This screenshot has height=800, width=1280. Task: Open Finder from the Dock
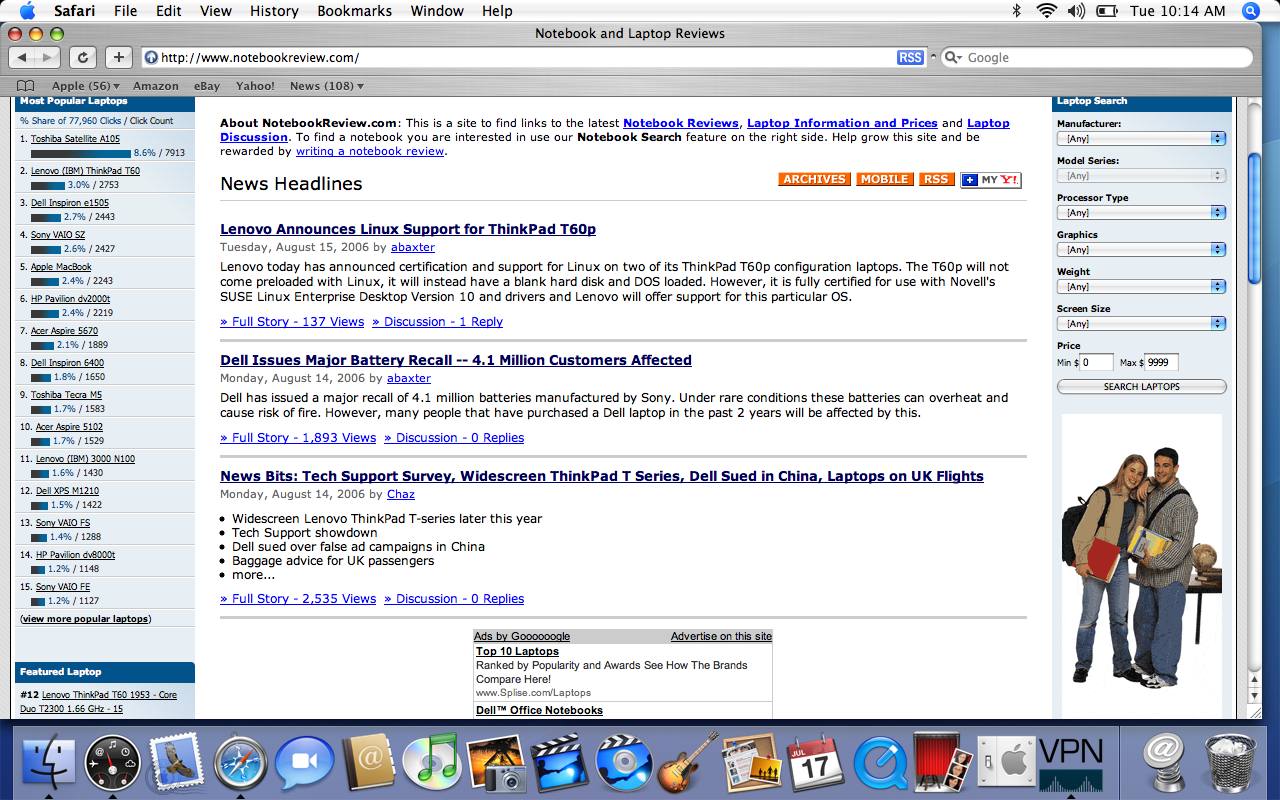[47, 763]
